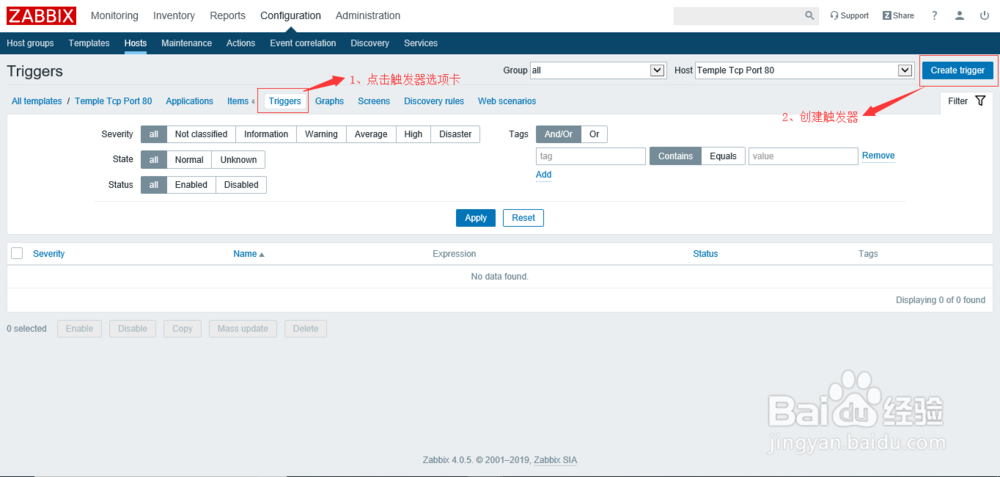Viewport: 1000px width, 477px height.
Task: Select High severity filter
Action: tap(413, 134)
